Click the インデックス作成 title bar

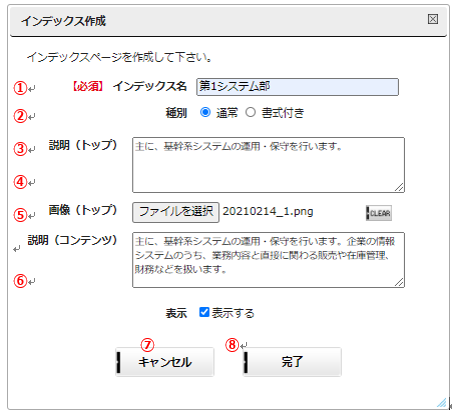[x=228, y=21]
